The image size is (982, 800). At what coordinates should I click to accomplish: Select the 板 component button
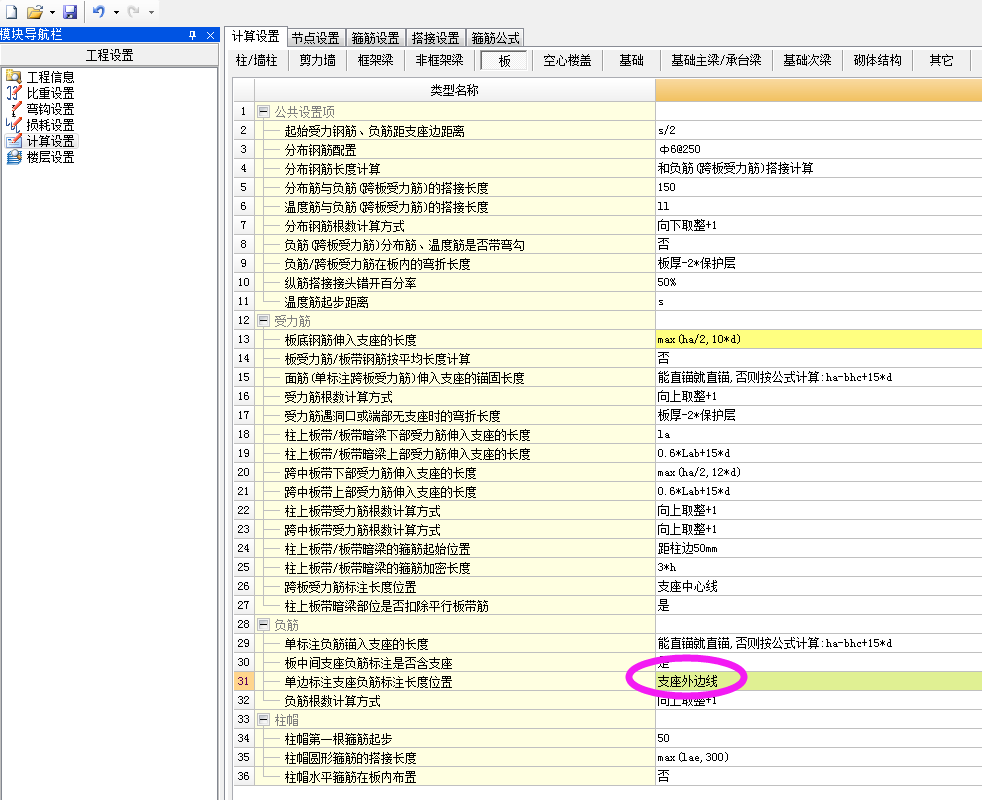[x=504, y=60]
